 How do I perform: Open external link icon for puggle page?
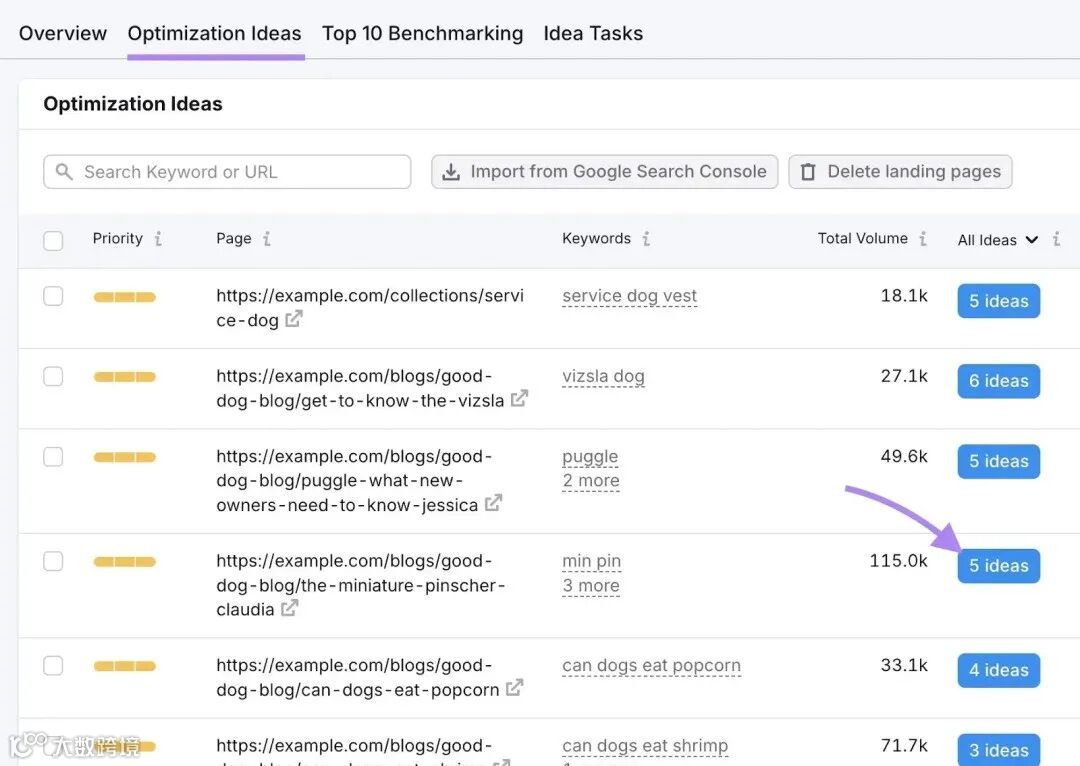[x=493, y=504]
